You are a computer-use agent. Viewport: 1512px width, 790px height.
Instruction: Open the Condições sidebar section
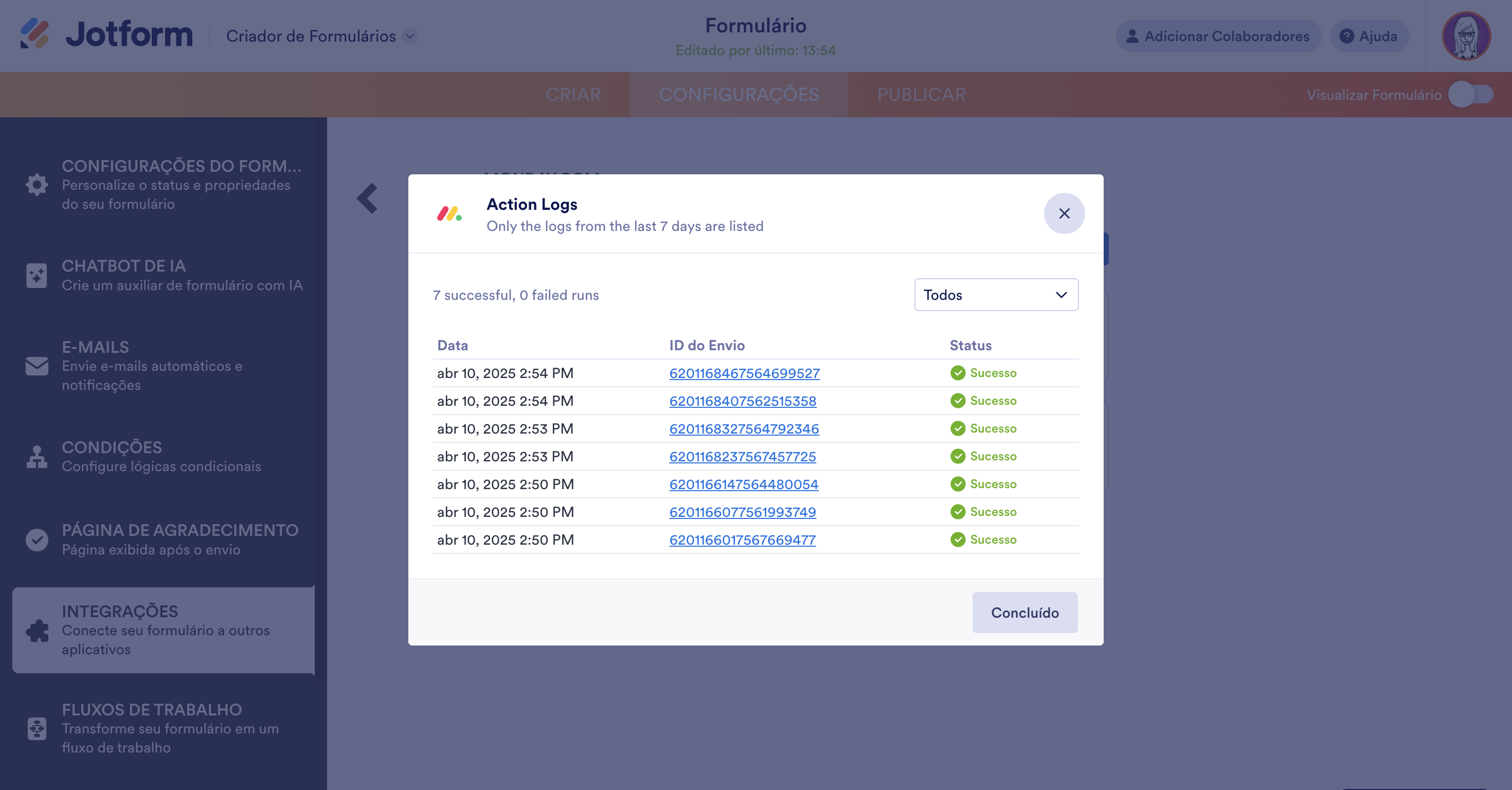click(x=163, y=457)
